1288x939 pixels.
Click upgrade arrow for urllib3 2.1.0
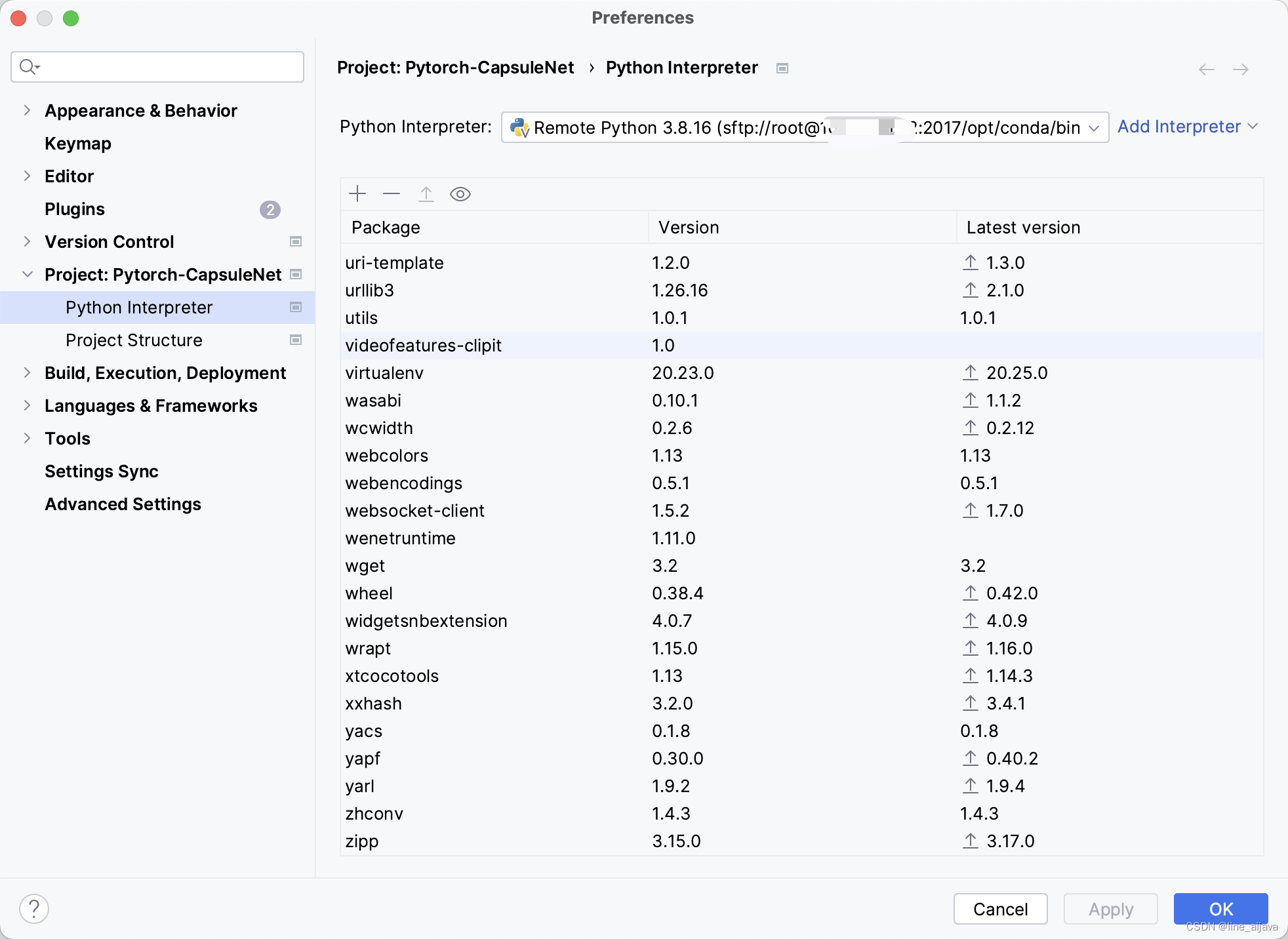tap(971, 290)
